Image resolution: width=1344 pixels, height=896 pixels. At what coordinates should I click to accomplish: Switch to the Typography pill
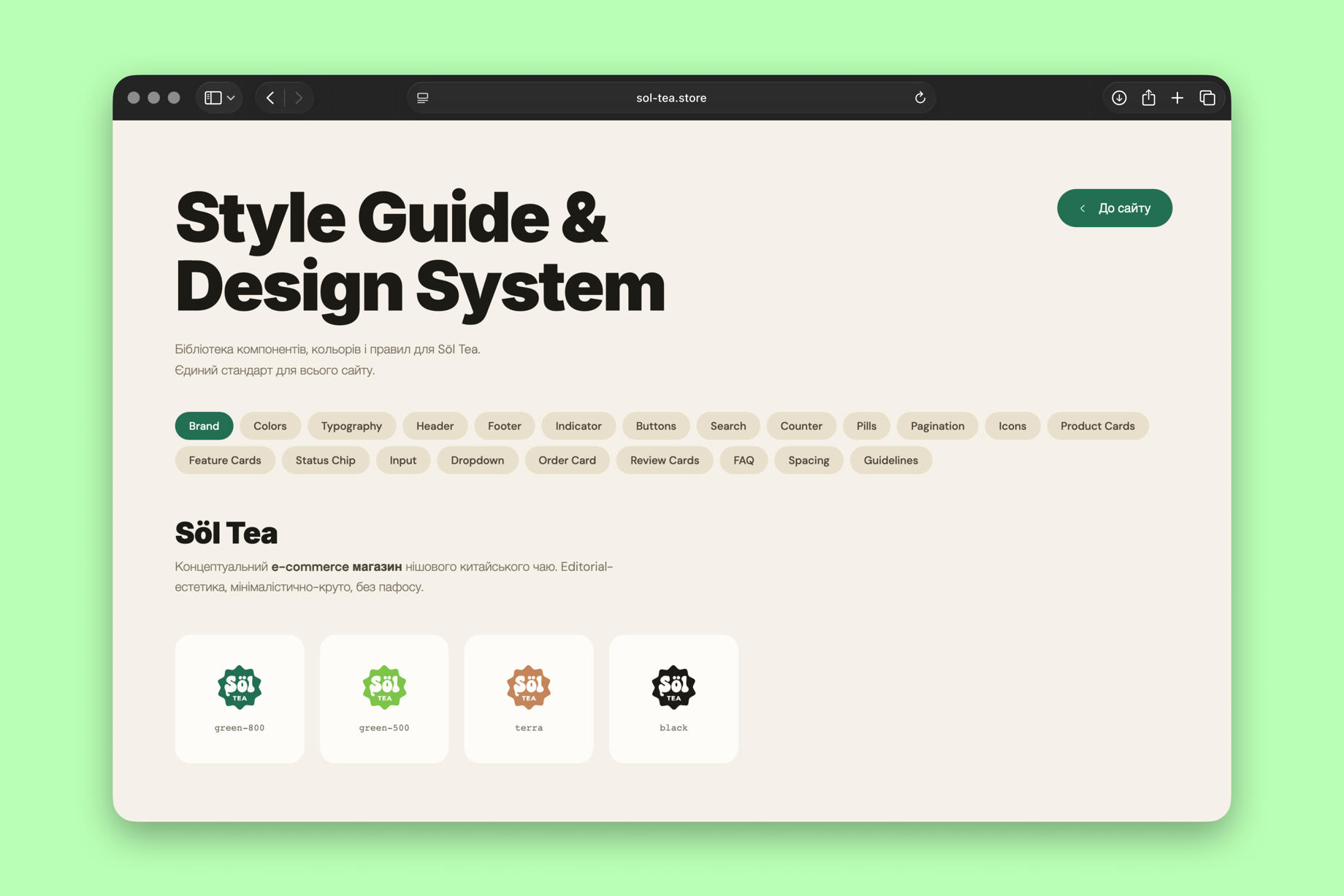[x=351, y=426]
